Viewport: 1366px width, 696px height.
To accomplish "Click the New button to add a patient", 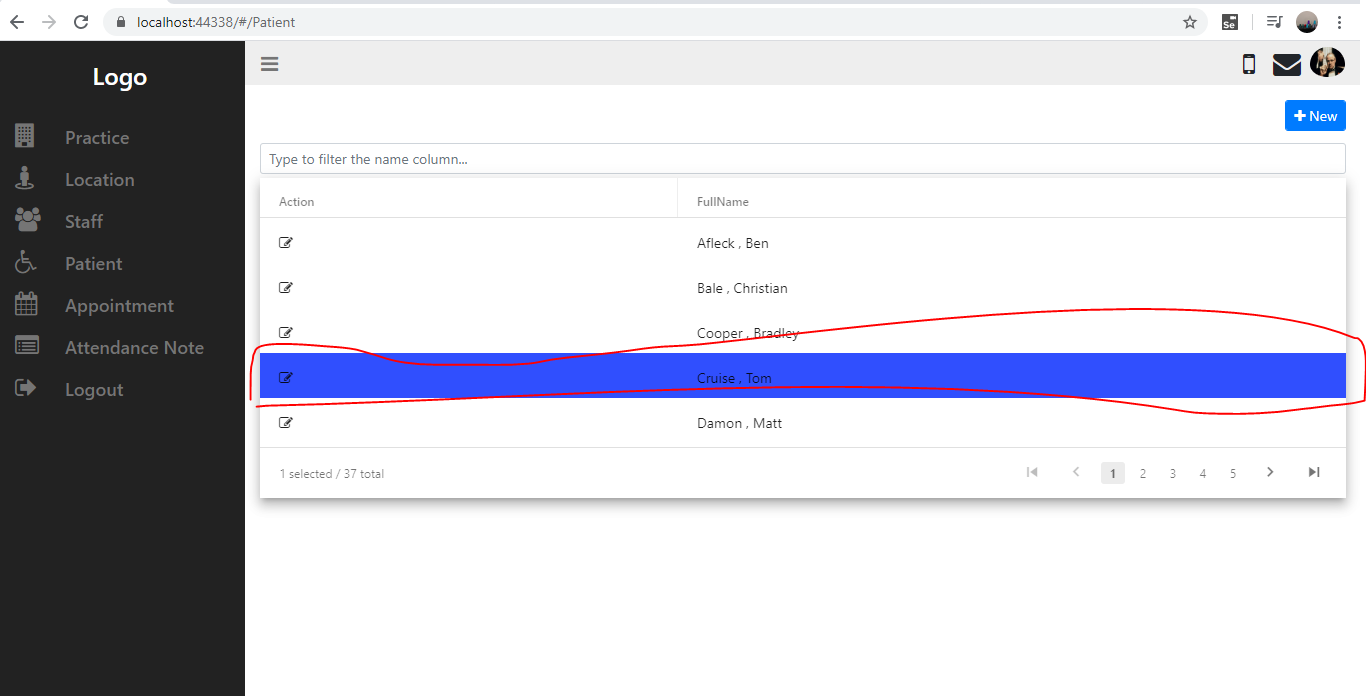I will click(x=1315, y=115).
